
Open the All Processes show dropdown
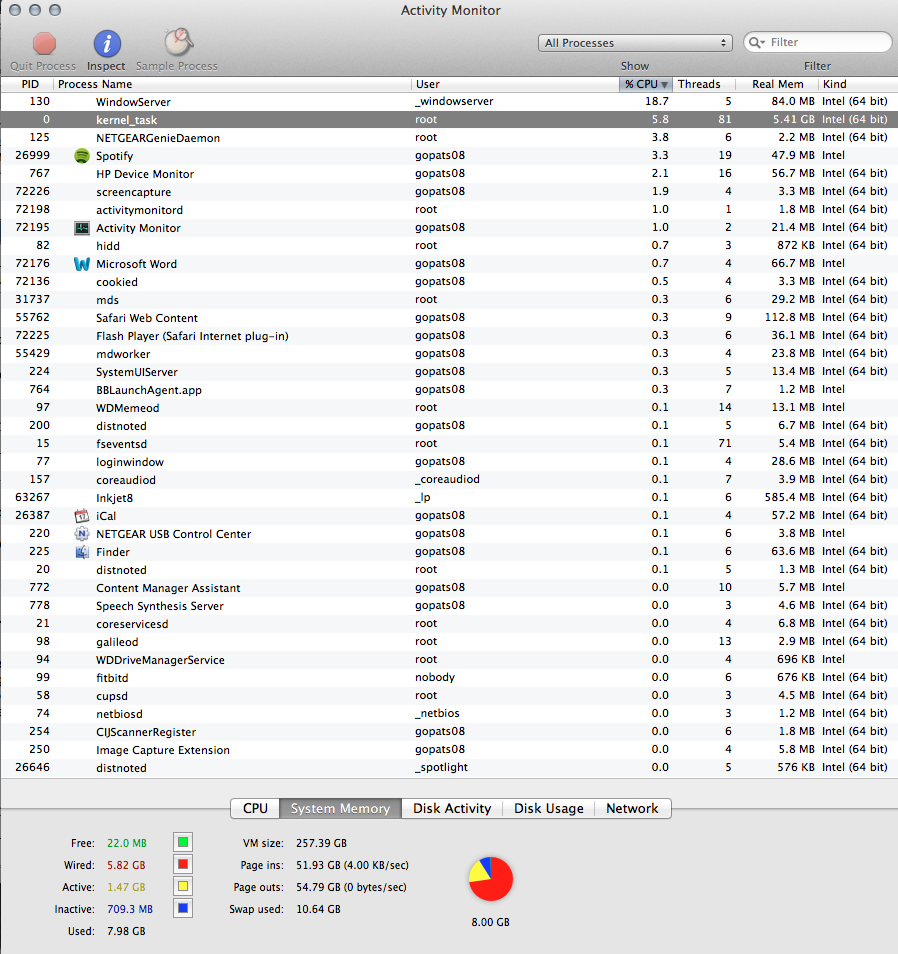(x=635, y=43)
